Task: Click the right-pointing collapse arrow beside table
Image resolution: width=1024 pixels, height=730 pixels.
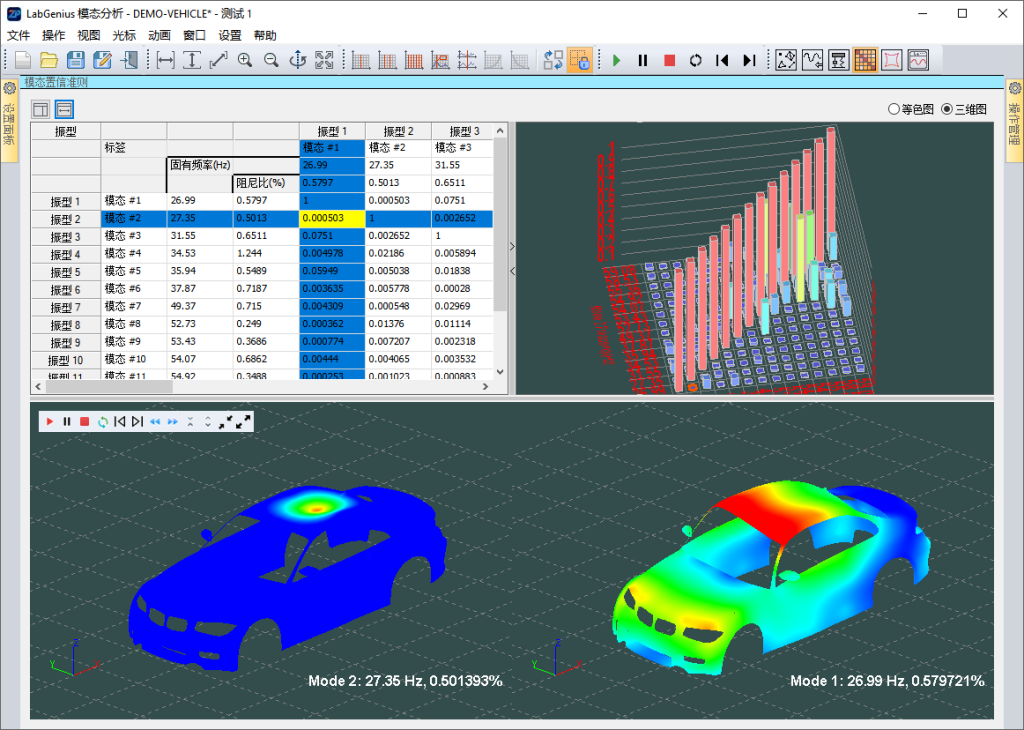Action: click(512, 246)
